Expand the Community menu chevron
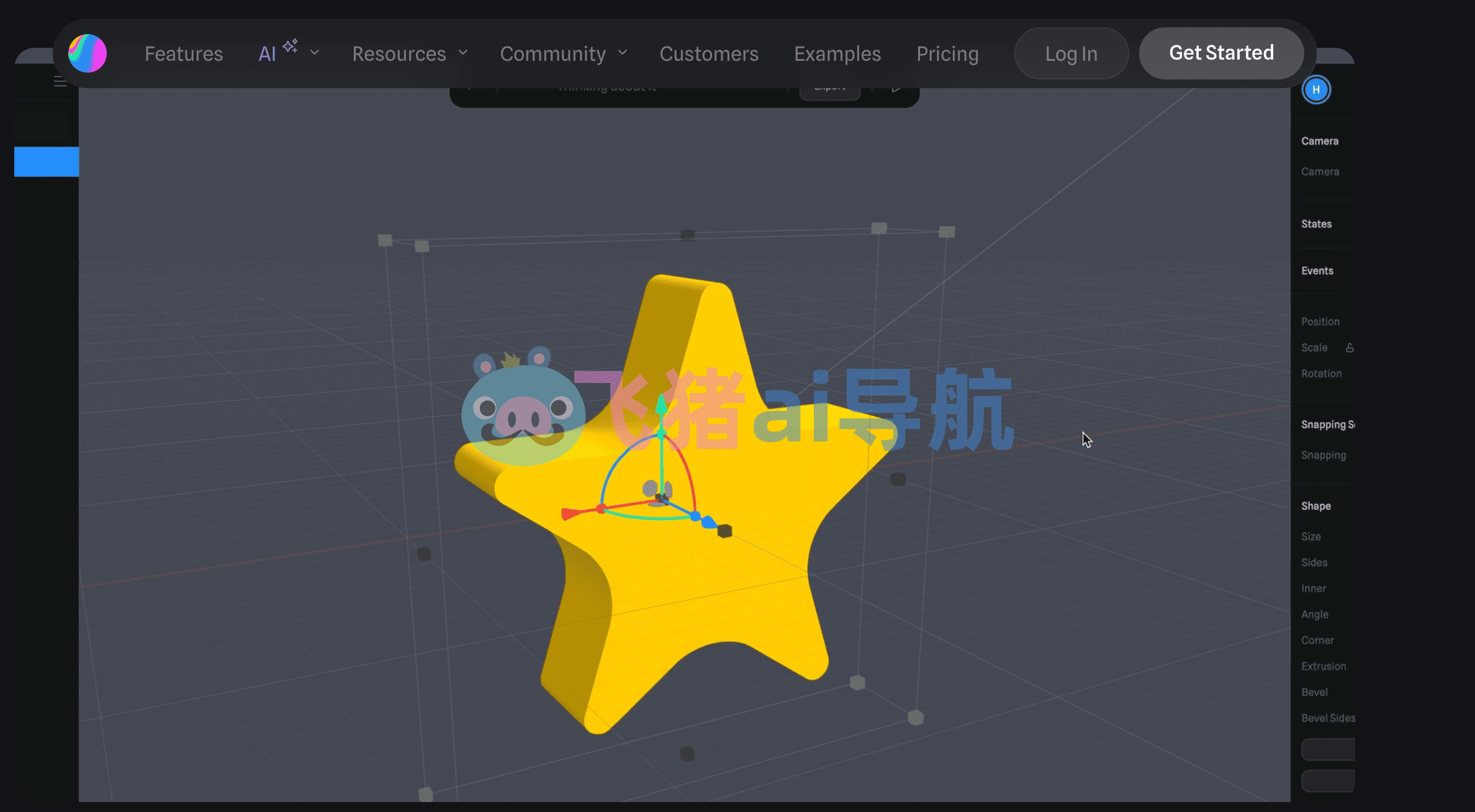Viewport: 1475px width, 812px height. (x=623, y=53)
